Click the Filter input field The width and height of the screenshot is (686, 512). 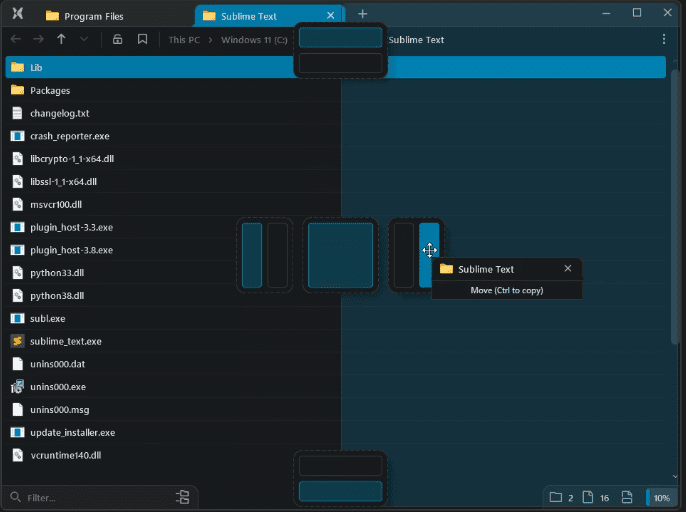101,498
